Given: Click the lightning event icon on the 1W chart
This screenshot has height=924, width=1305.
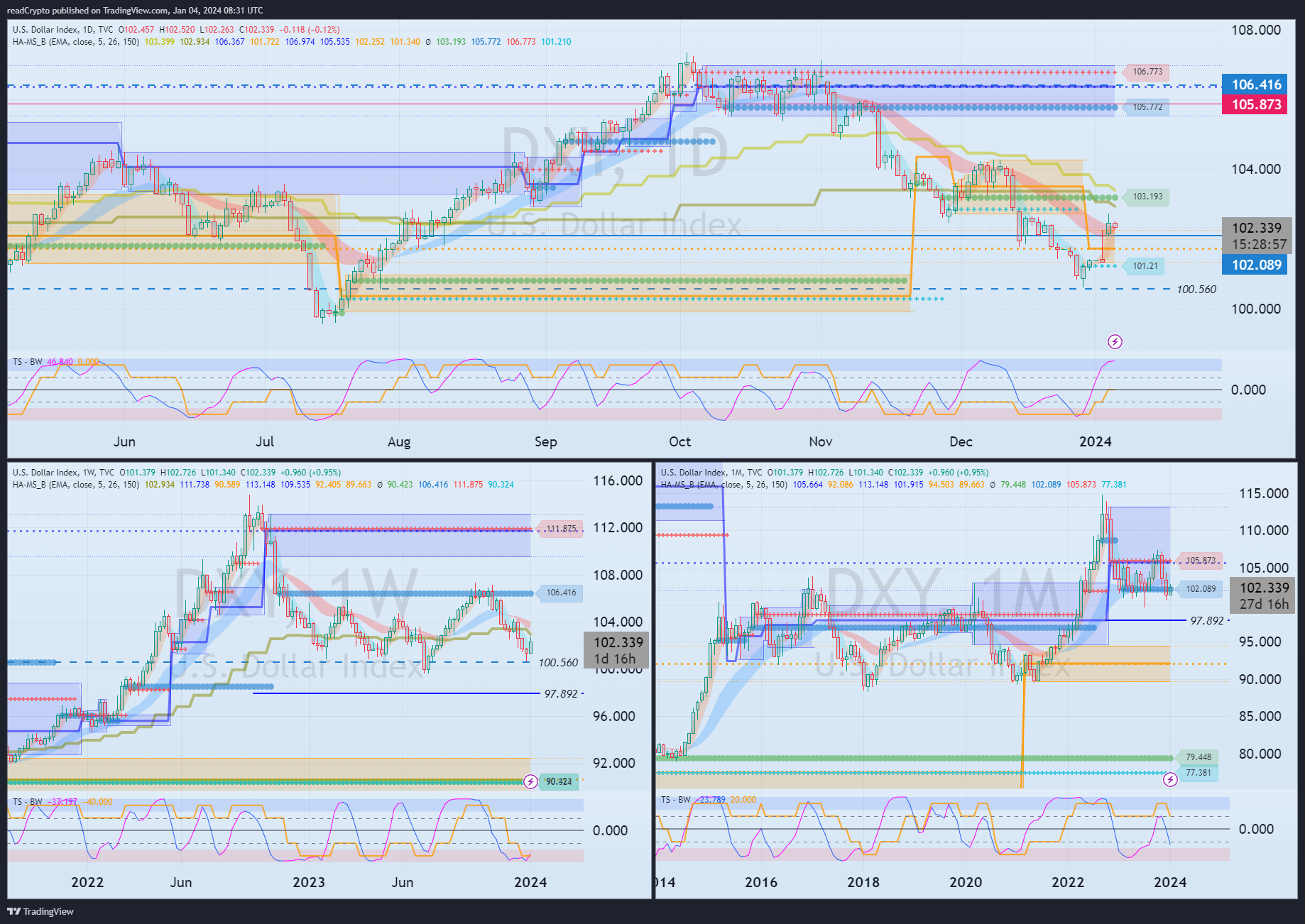Looking at the screenshot, I should coord(530,781).
